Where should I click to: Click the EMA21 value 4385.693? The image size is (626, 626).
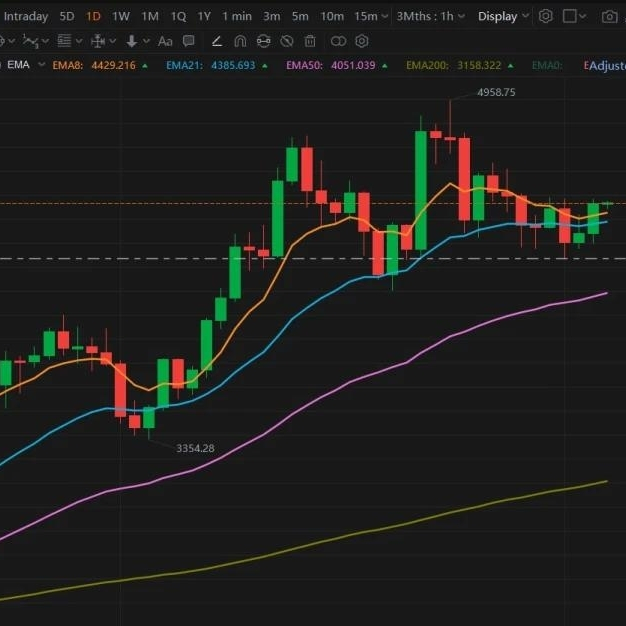click(x=233, y=65)
